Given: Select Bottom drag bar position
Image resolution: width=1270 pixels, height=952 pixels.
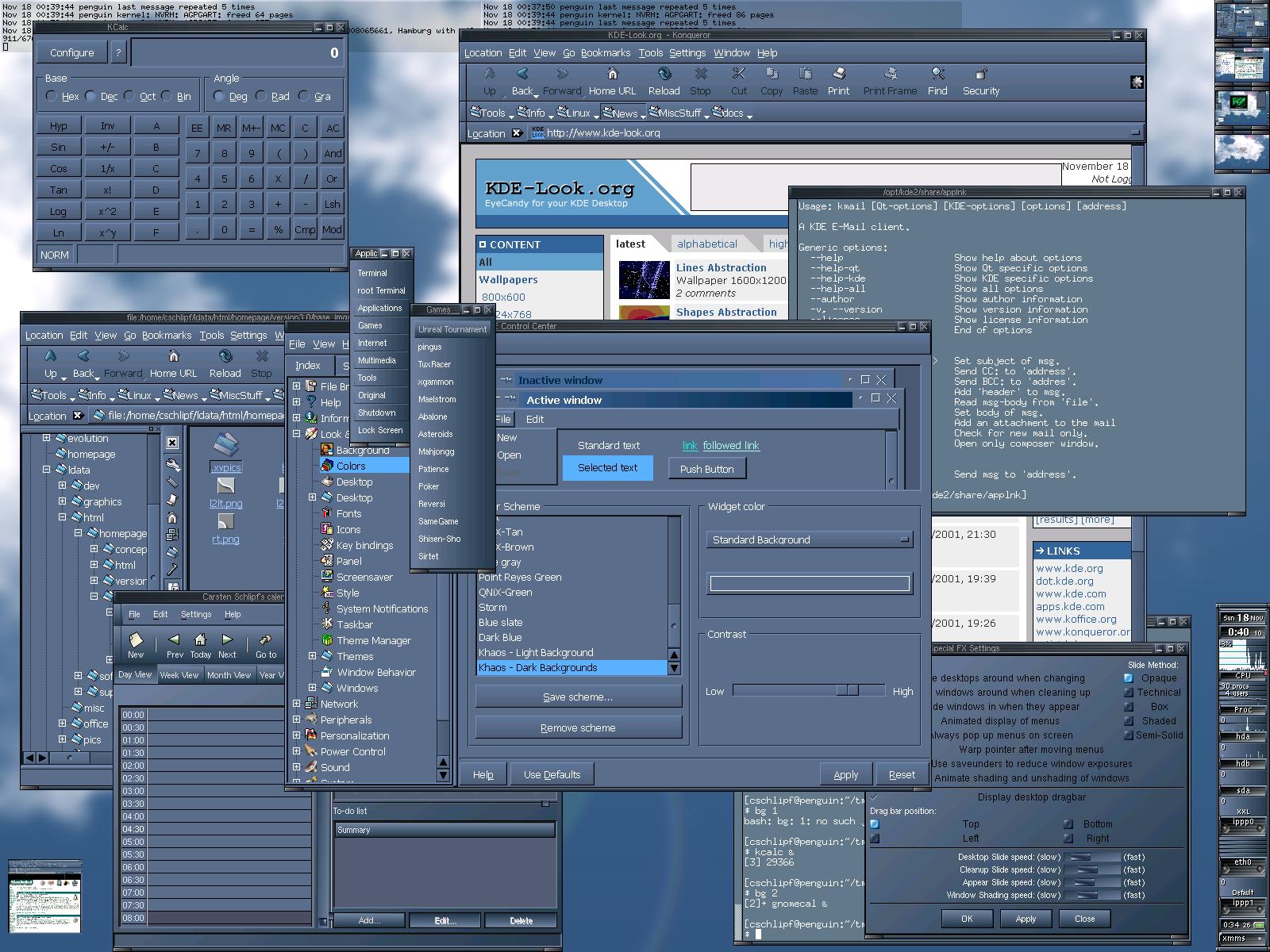Looking at the screenshot, I should (1068, 824).
